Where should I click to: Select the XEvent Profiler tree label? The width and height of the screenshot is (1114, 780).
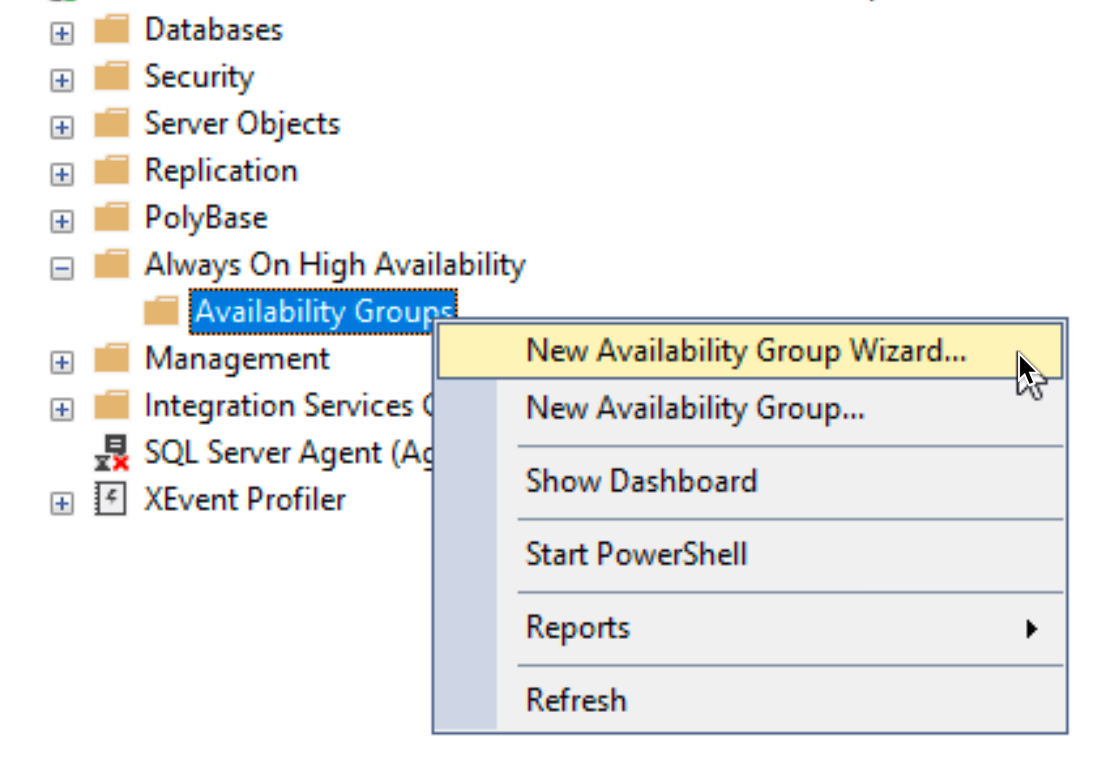click(245, 499)
